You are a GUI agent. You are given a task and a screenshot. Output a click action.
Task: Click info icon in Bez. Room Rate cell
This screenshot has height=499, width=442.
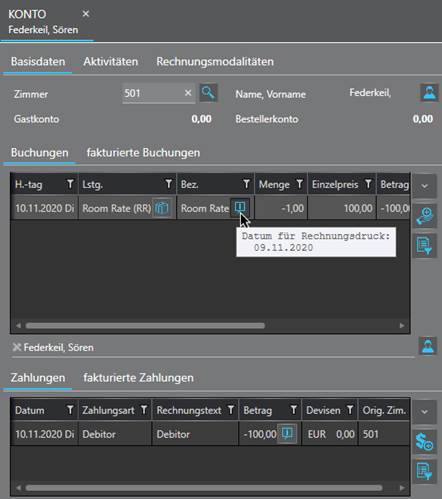pos(240,207)
